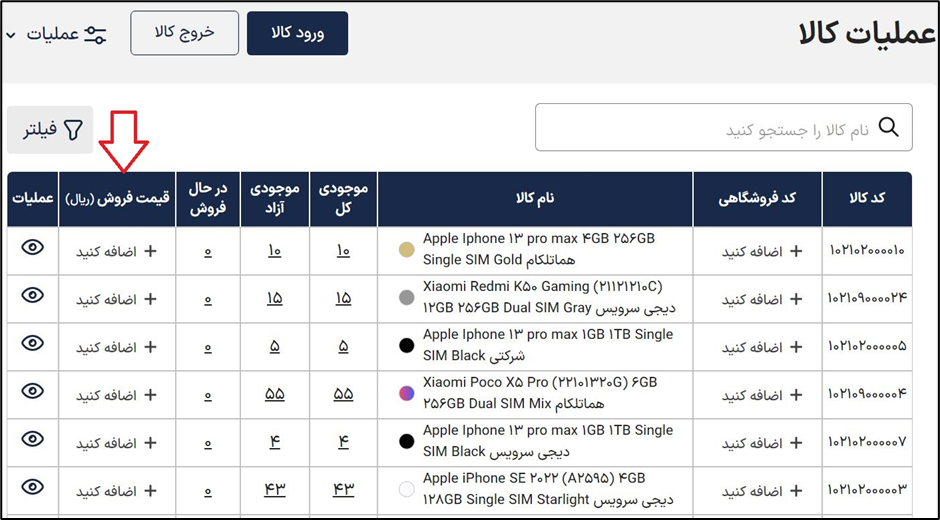940x520 pixels.
Task: Click product code 1021020000010
Action: tap(867, 251)
